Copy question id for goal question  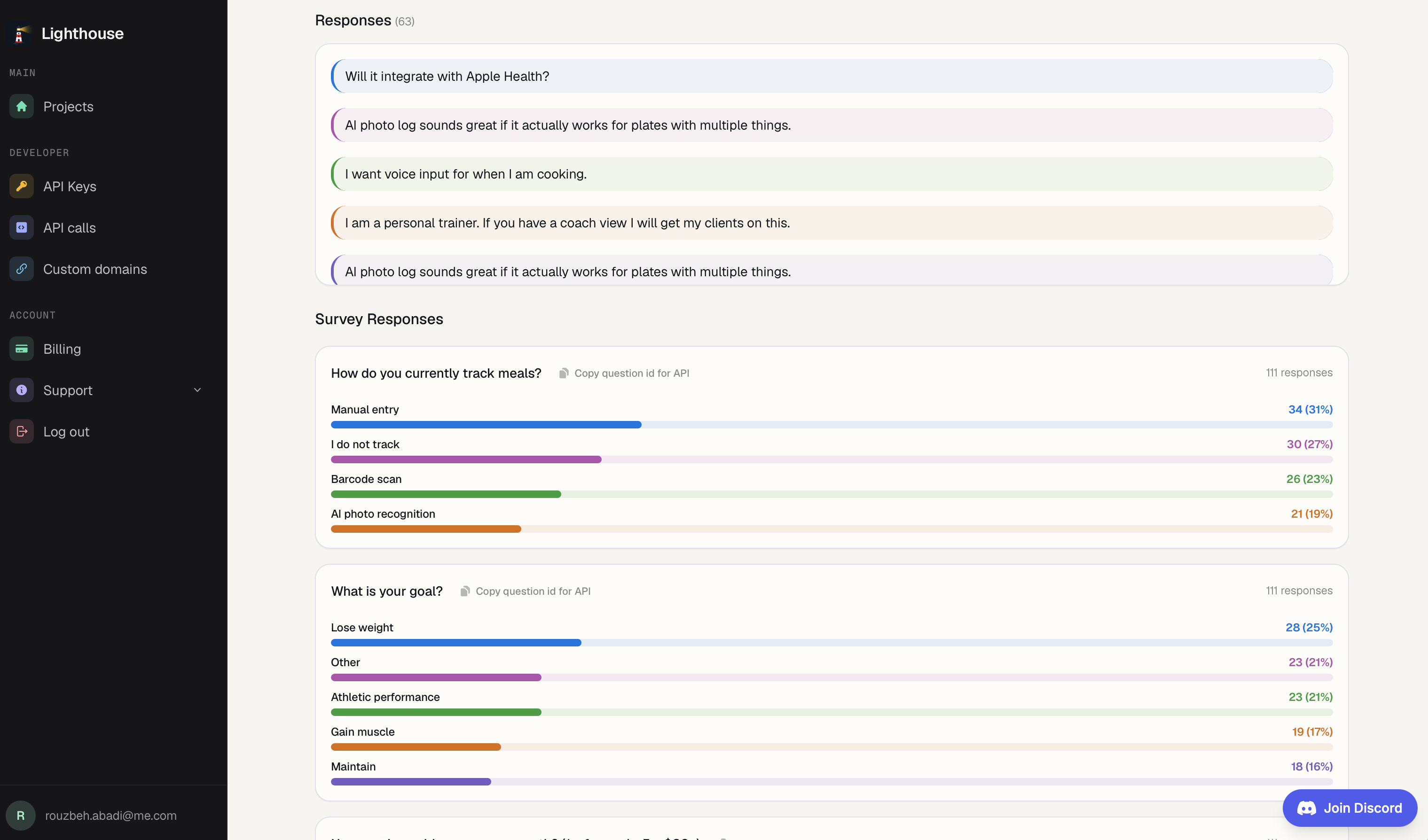[x=526, y=591]
